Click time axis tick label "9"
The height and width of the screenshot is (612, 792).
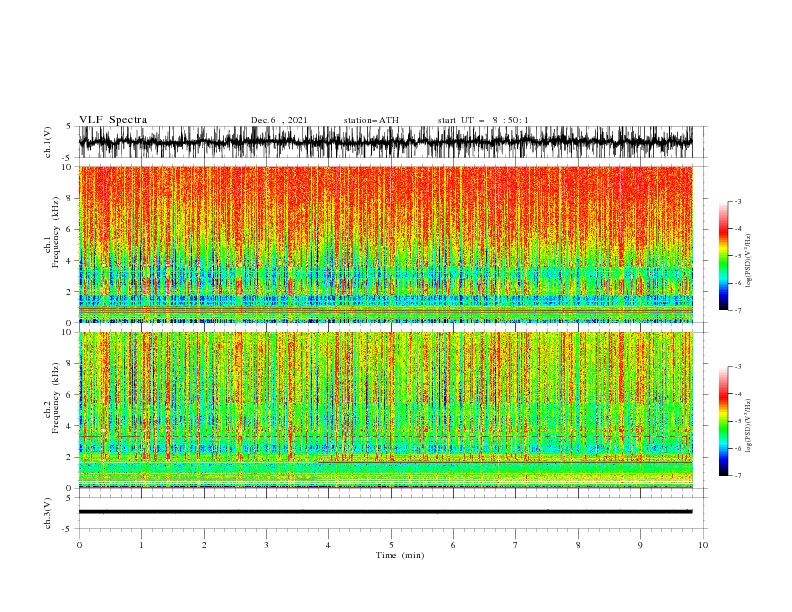tap(640, 545)
